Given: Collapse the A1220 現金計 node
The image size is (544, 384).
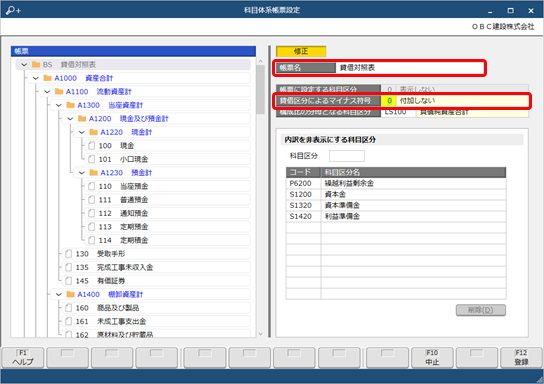Looking at the screenshot, I should (82, 132).
